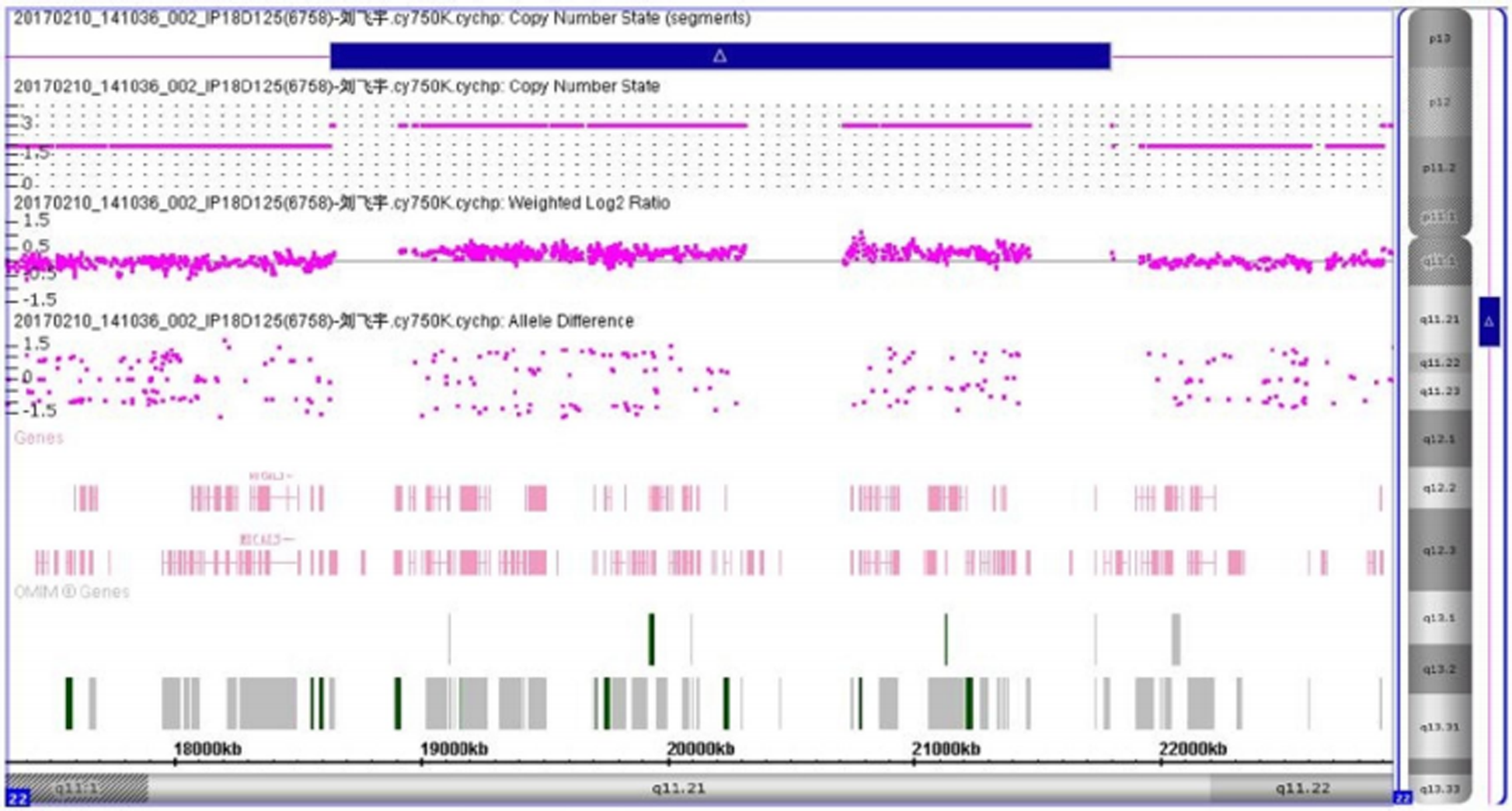Select the Weighted Log2 Ratio track title
The height and width of the screenshot is (811, 1512).
pyautogui.click(x=341, y=203)
